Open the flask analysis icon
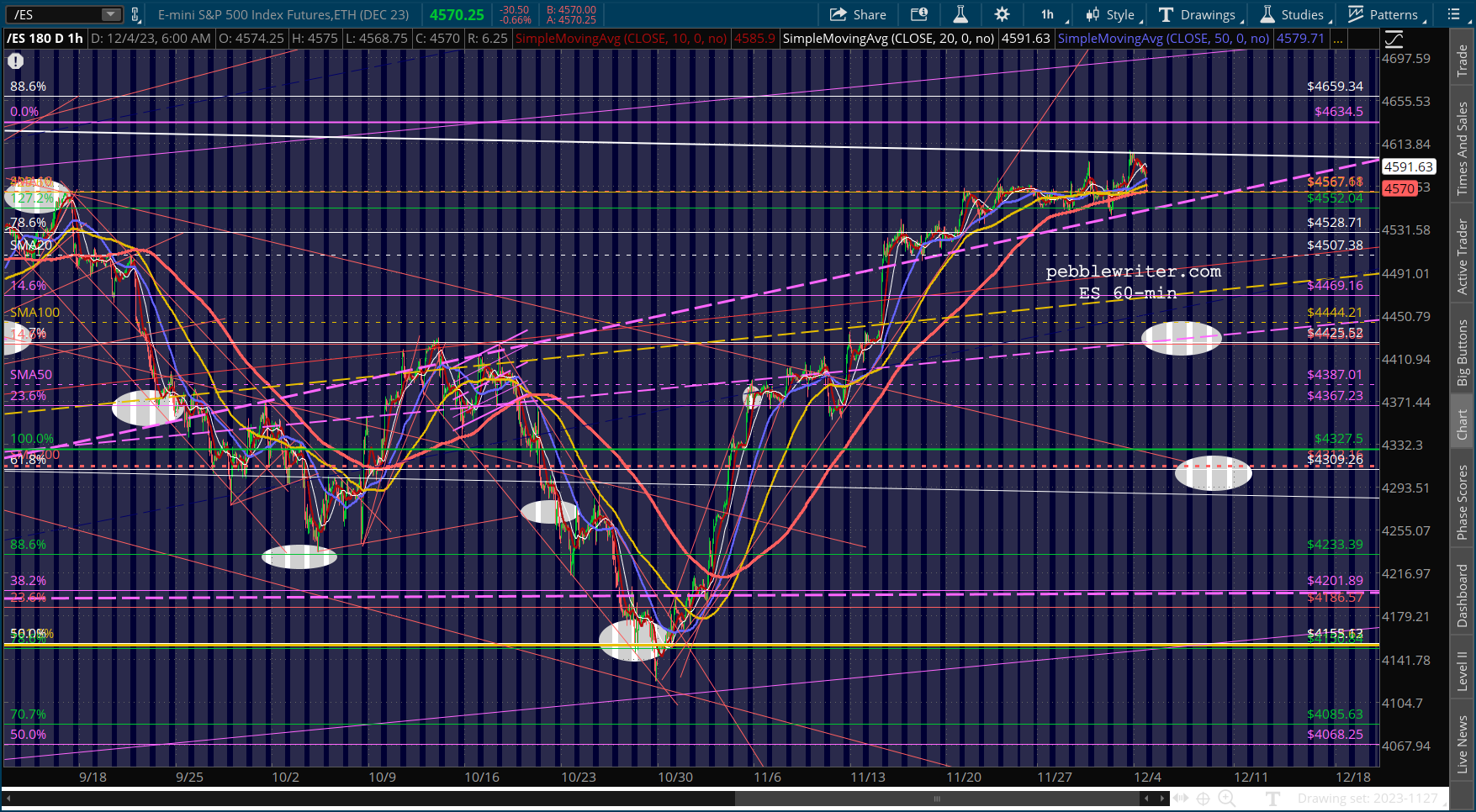The width and height of the screenshot is (1476, 812). click(x=960, y=14)
